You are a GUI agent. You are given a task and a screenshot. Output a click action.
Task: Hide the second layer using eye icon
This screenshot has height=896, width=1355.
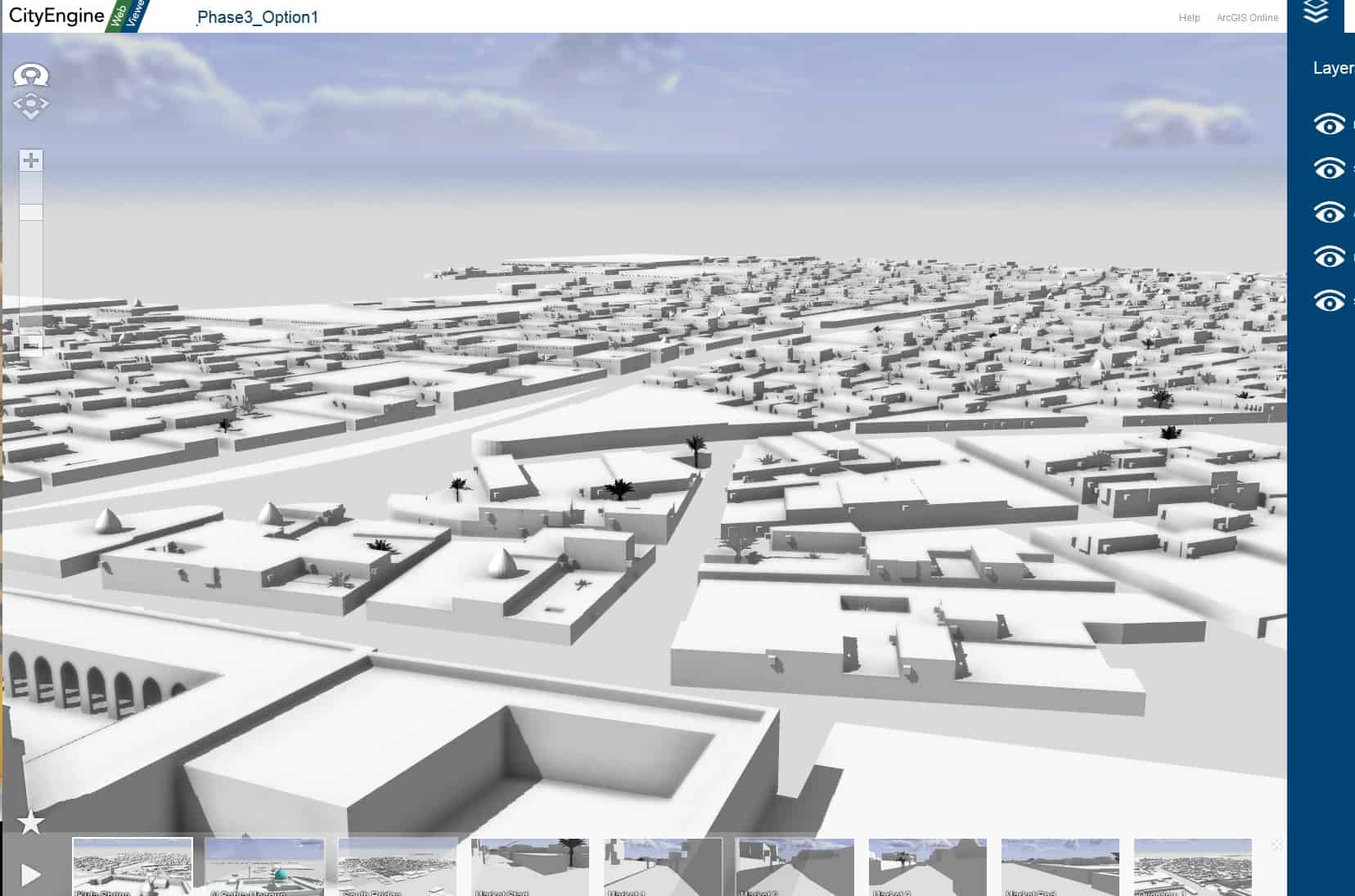pos(1329,169)
